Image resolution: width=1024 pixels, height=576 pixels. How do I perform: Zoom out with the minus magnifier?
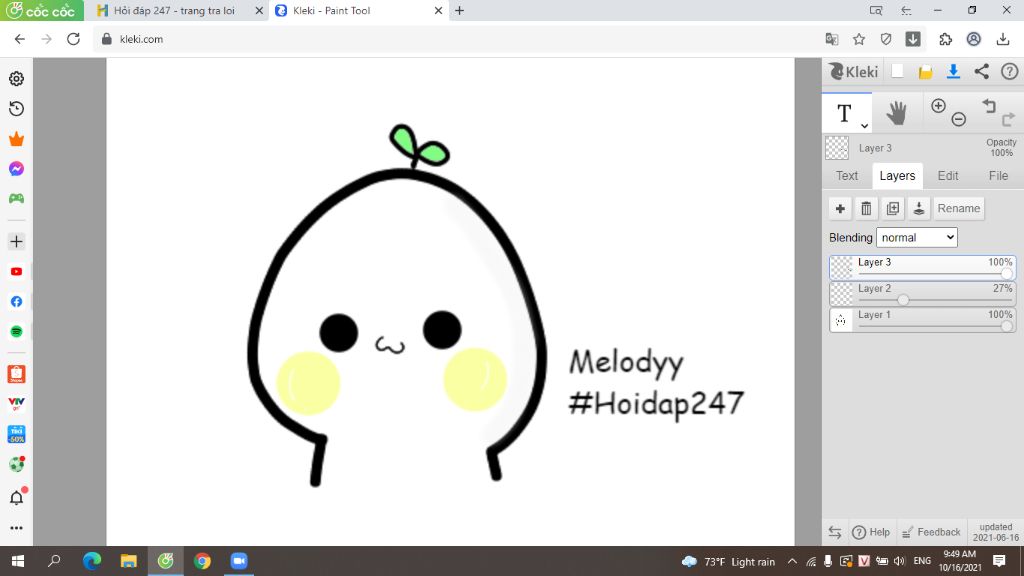click(x=959, y=119)
